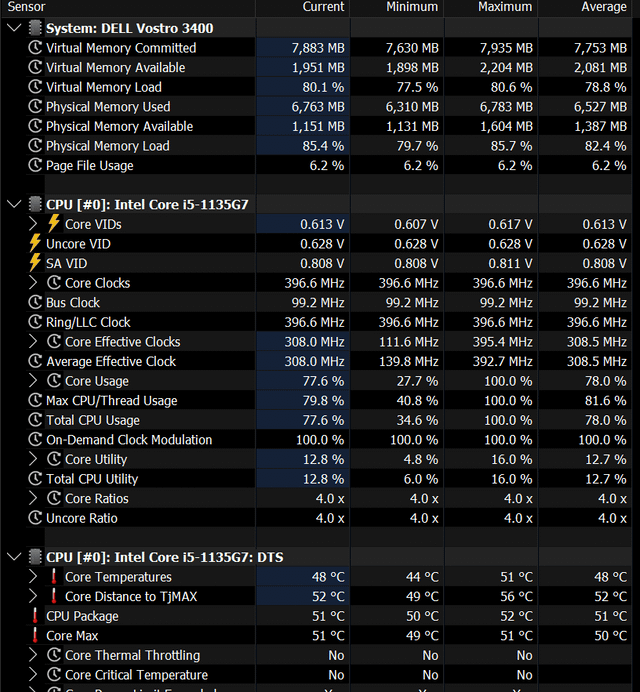This screenshot has height=692, width=640.
Task: Expand the Core Temperatures entry
Action: tap(33, 576)
